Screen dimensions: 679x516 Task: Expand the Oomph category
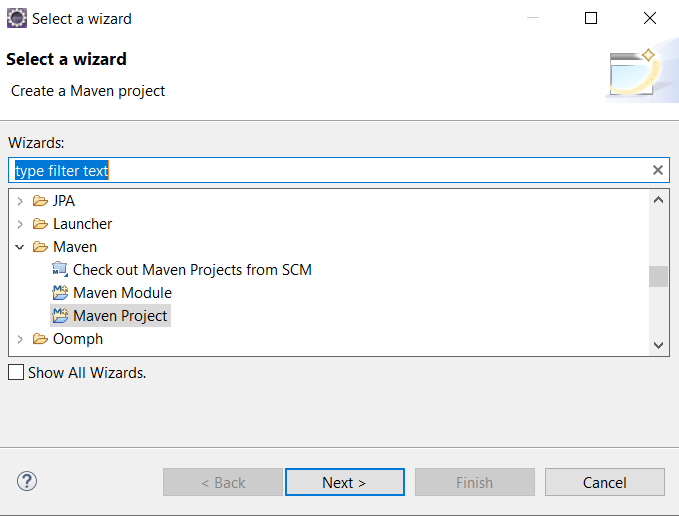pos(19,339)
